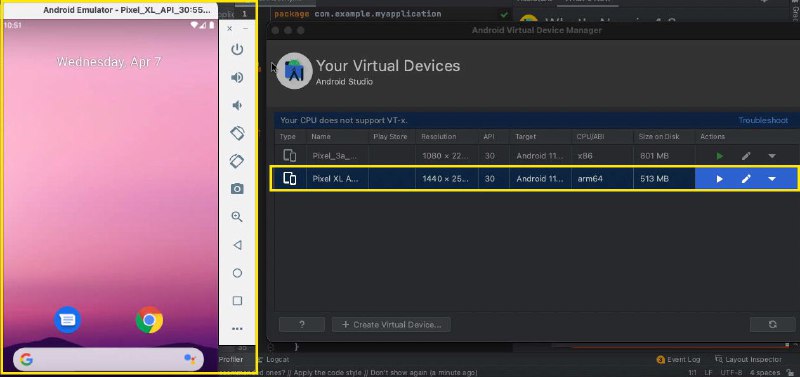This screenshot has height=377, width=800.
Task: Click the Pixel XL device type icon
Action: point(289,179)
